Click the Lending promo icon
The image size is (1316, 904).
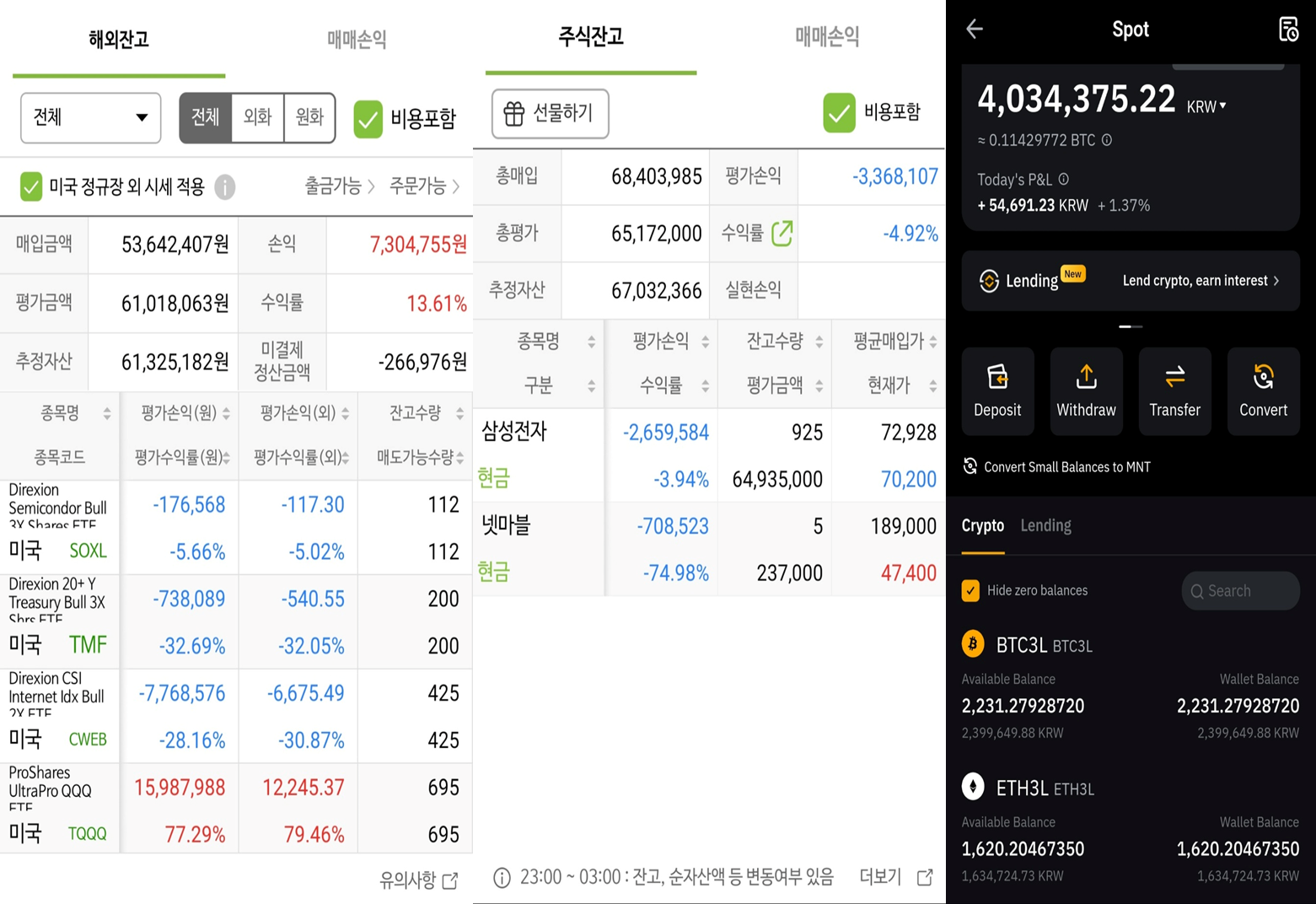click(989, 281)
